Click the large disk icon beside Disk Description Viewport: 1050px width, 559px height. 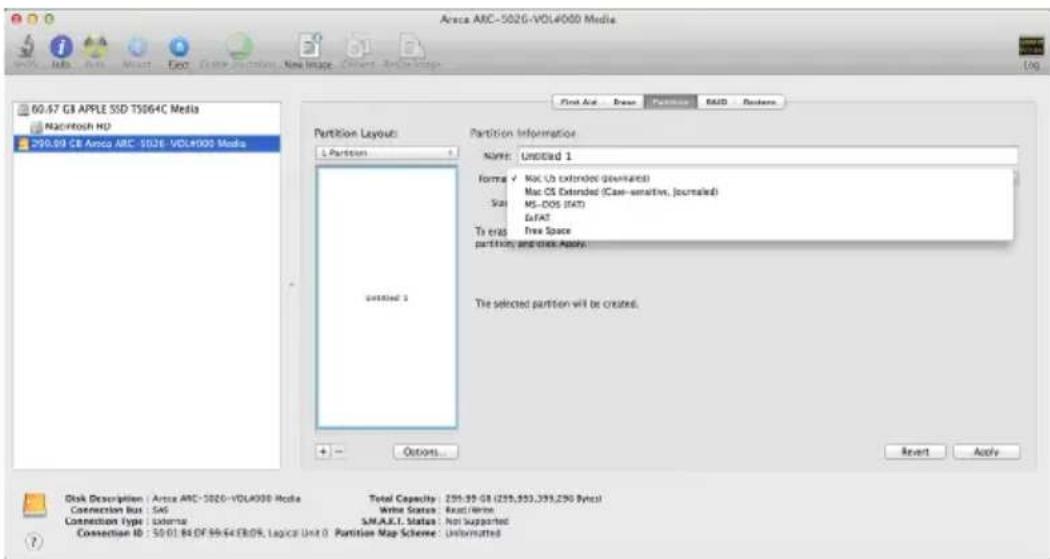click(34, 505)
